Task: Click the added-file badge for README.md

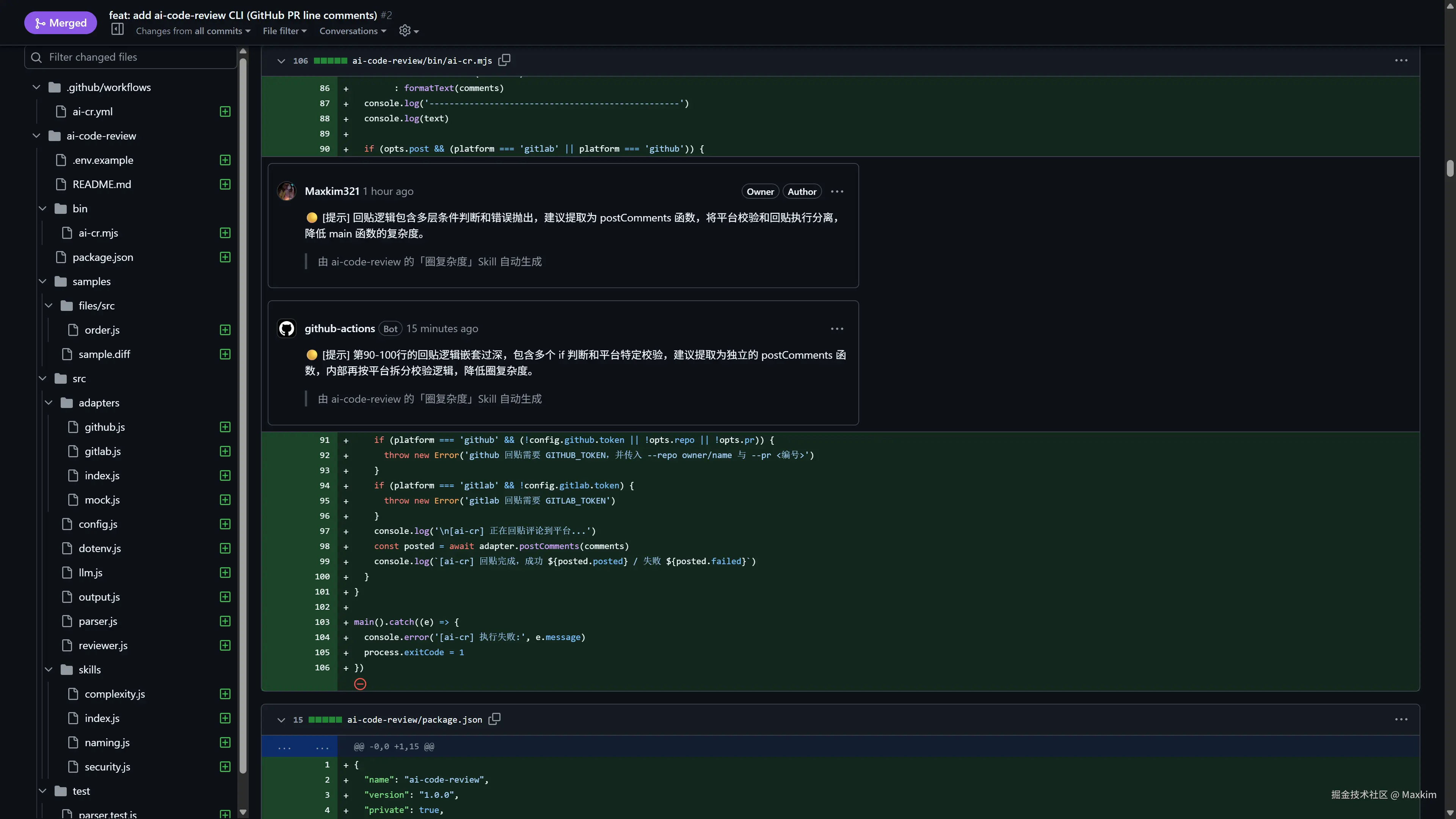Action: coord(225,184)
